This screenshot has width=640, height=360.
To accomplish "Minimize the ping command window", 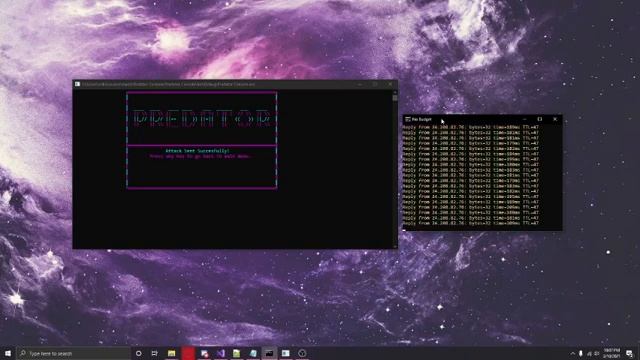I will (524, 119).
